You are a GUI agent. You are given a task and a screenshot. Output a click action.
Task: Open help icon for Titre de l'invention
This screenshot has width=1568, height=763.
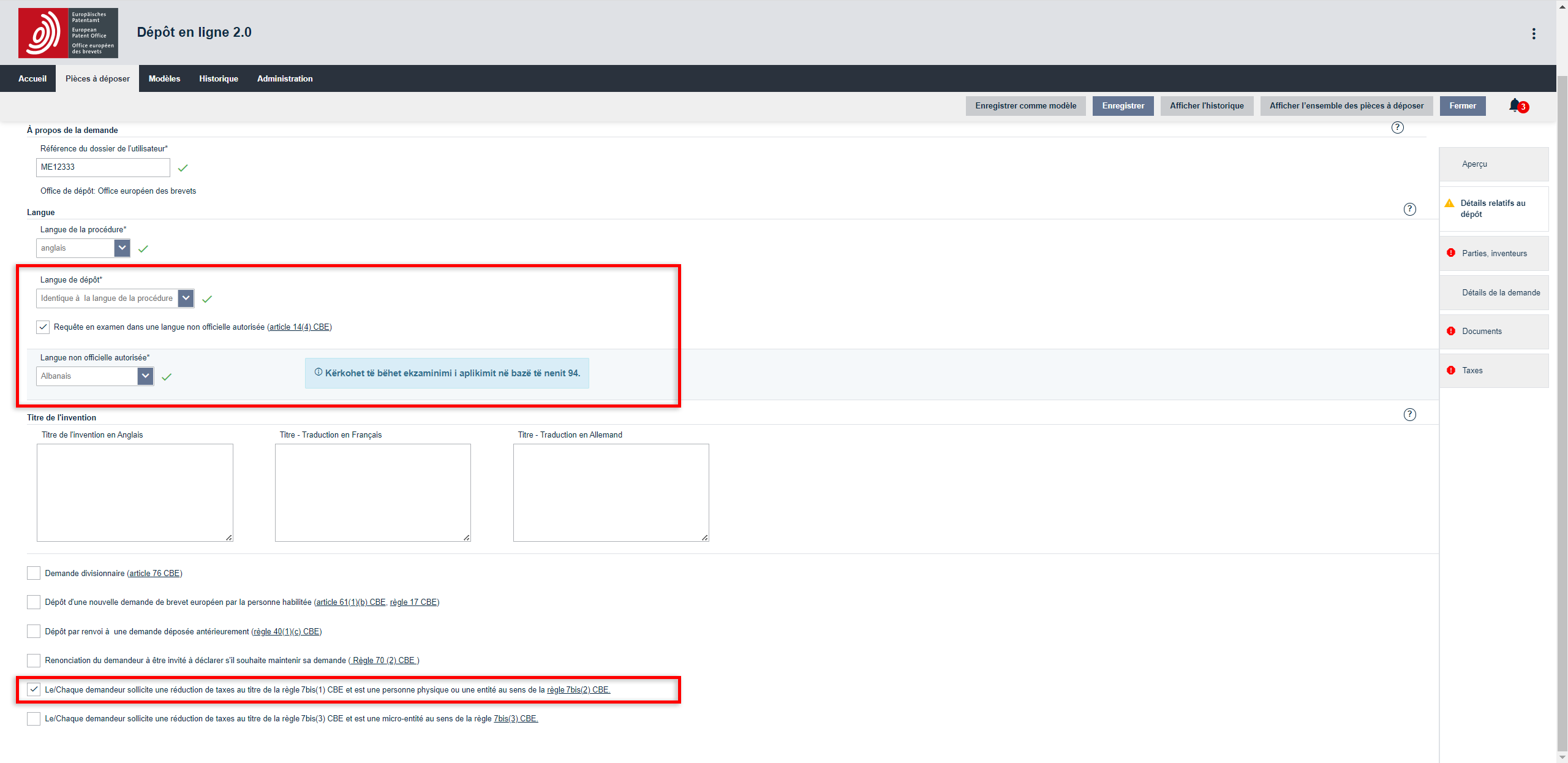[x=1409, y=414]
